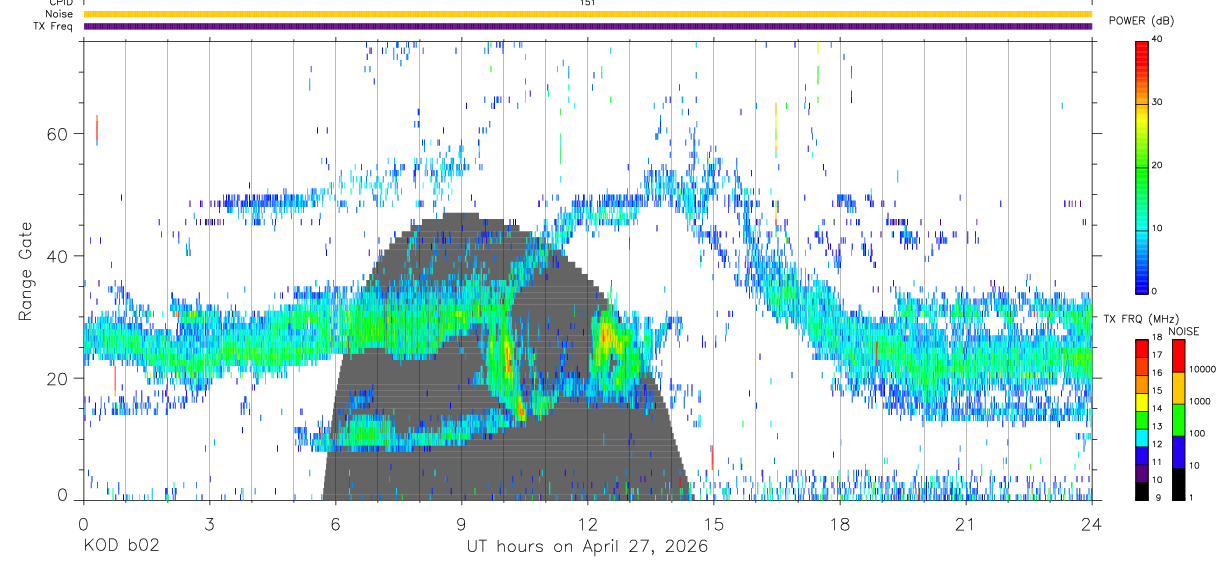The width and height of the screenshot is (1228, 567).
Task: Select the 9 tick on the TX FRQ scale
Action: click(x=1157, y=497)
